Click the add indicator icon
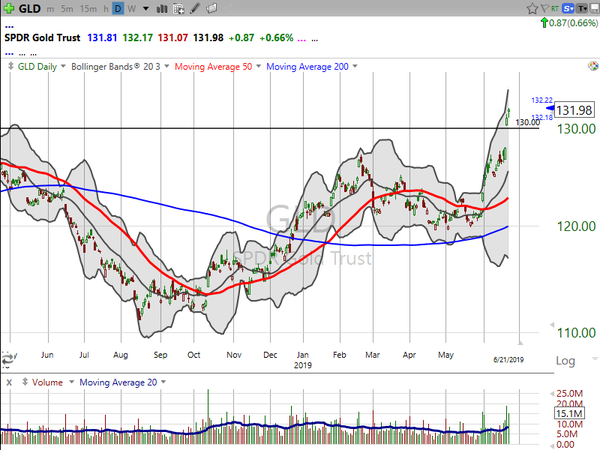Viewport: 600px width, 450px height. click(x=178, y=8)
